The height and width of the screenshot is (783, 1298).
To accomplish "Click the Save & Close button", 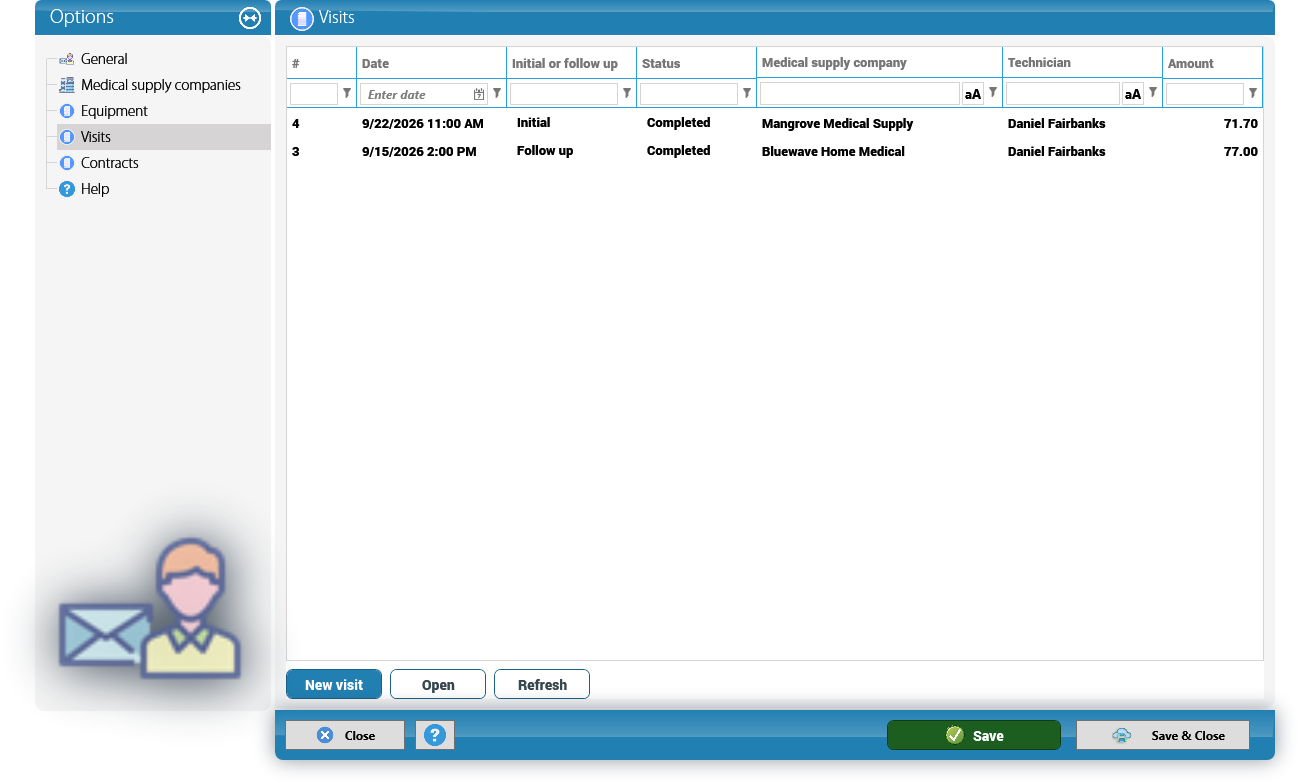I will (x=1163, y=735).
